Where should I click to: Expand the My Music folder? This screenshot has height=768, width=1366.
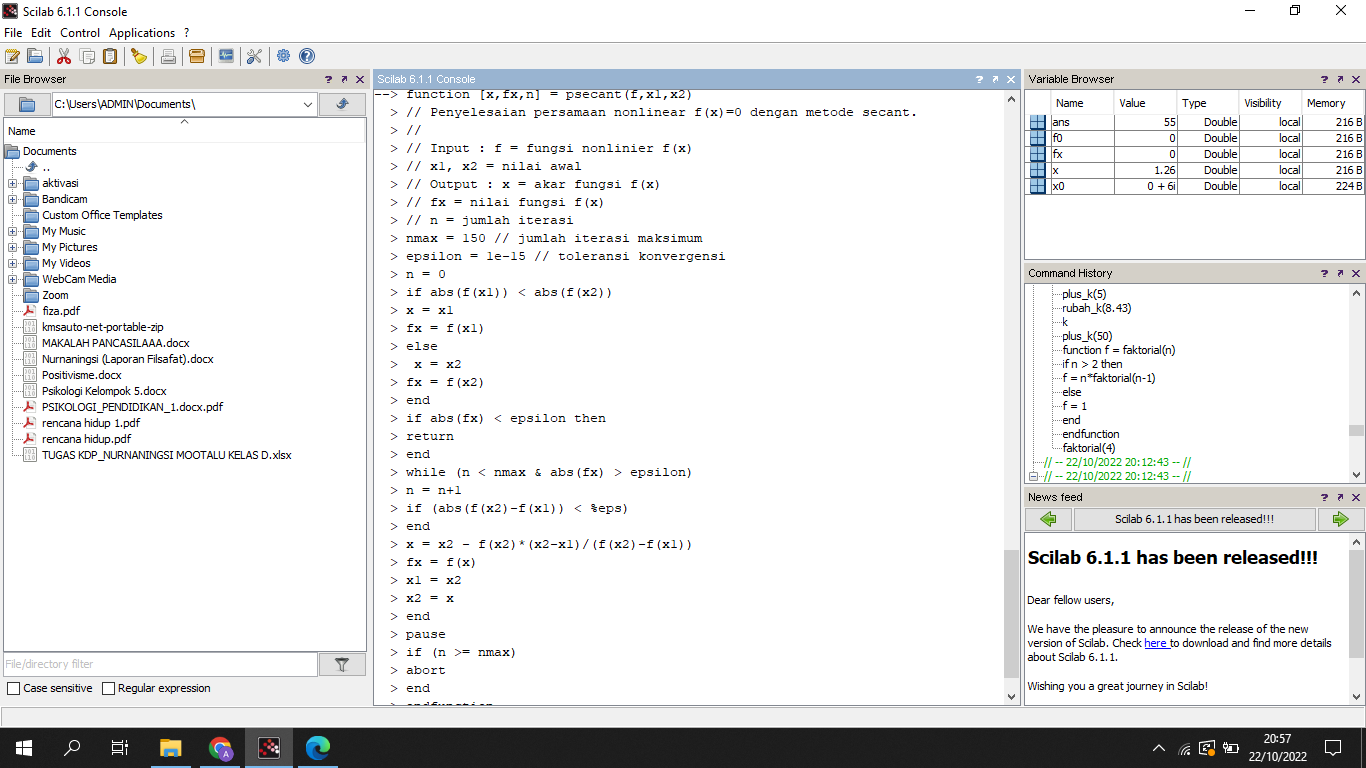[12, 231]
